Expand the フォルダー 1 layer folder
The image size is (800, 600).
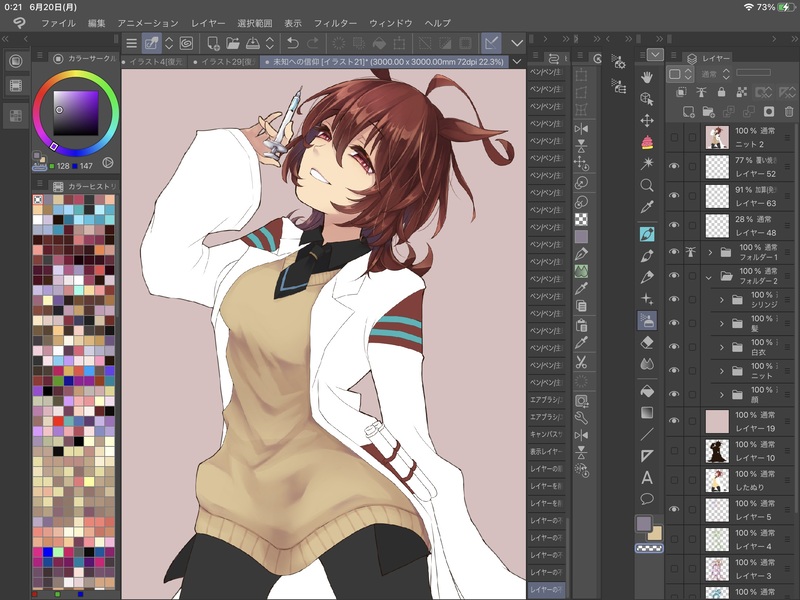[x=709, y=253]
